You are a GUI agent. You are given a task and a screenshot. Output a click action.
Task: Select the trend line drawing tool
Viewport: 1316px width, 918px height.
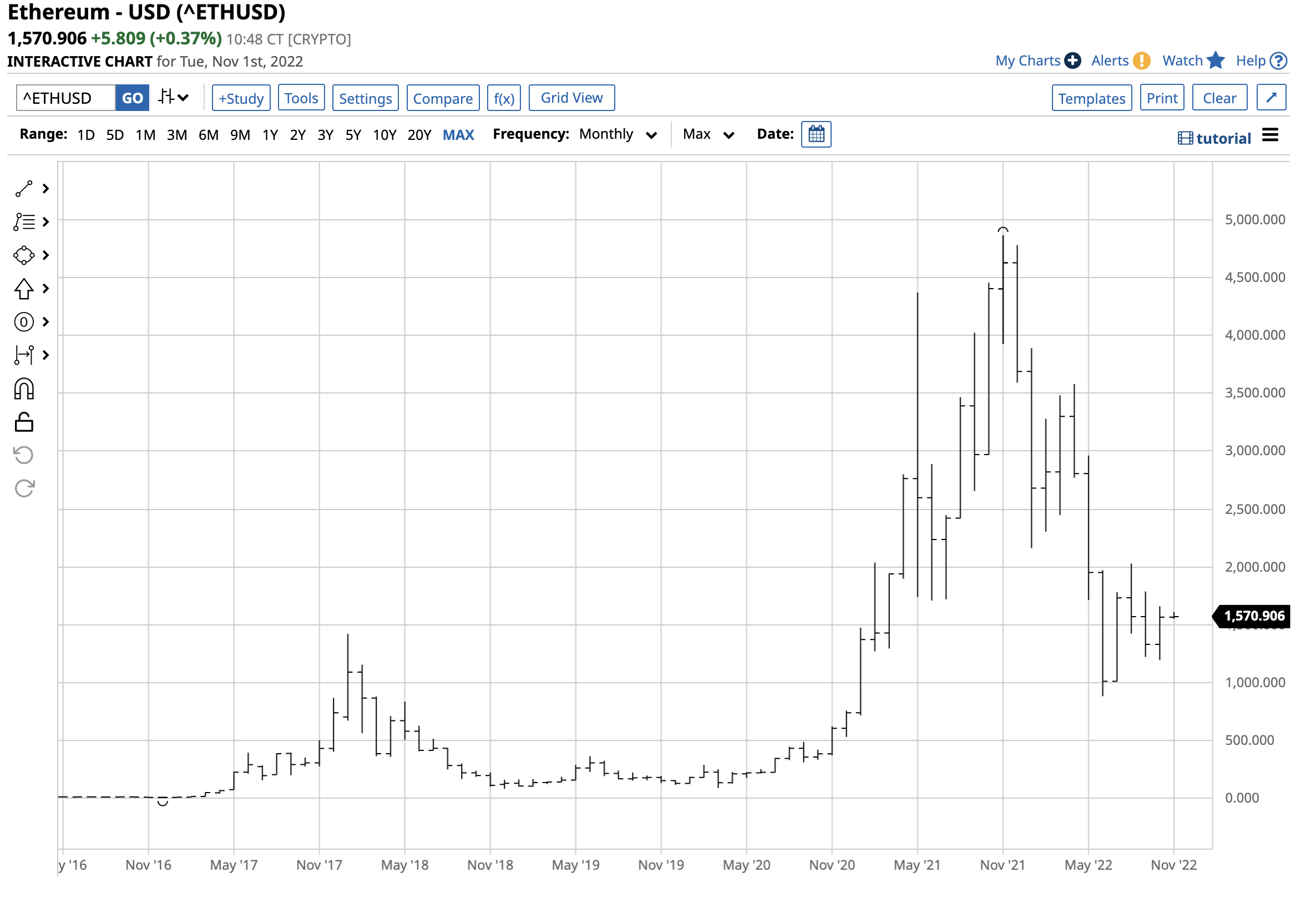point(24,189)
